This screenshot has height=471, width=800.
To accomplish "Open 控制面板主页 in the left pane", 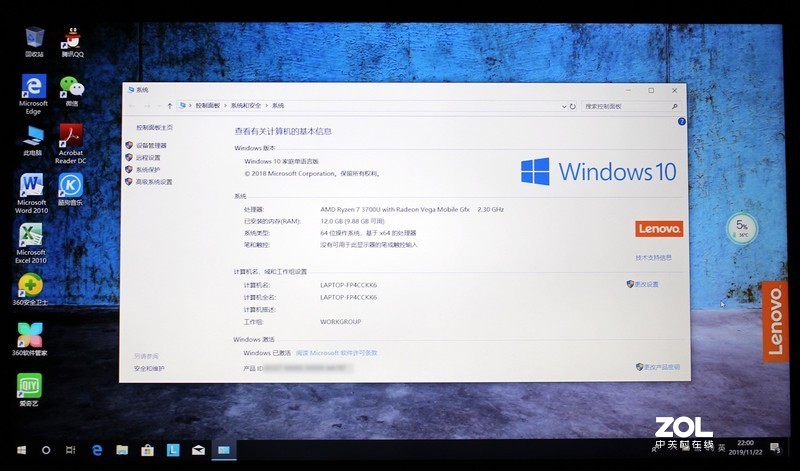I will (x=154, y=128).
